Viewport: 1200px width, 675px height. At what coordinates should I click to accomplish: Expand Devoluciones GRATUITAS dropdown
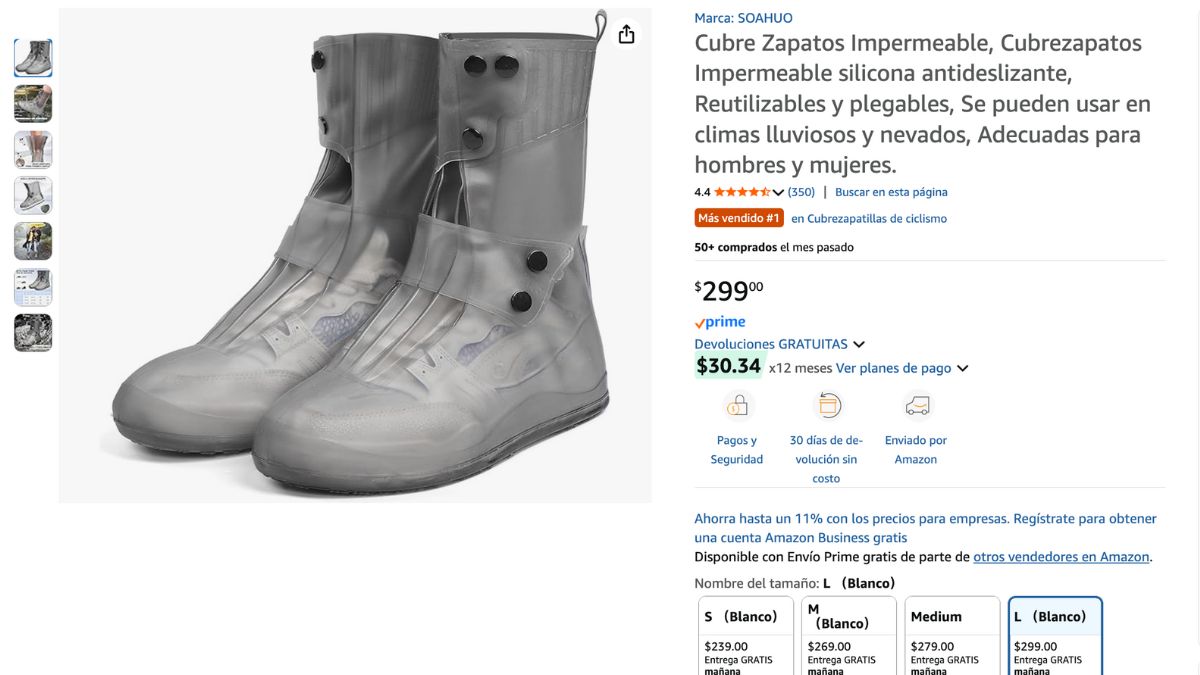[x=859, y=344]
